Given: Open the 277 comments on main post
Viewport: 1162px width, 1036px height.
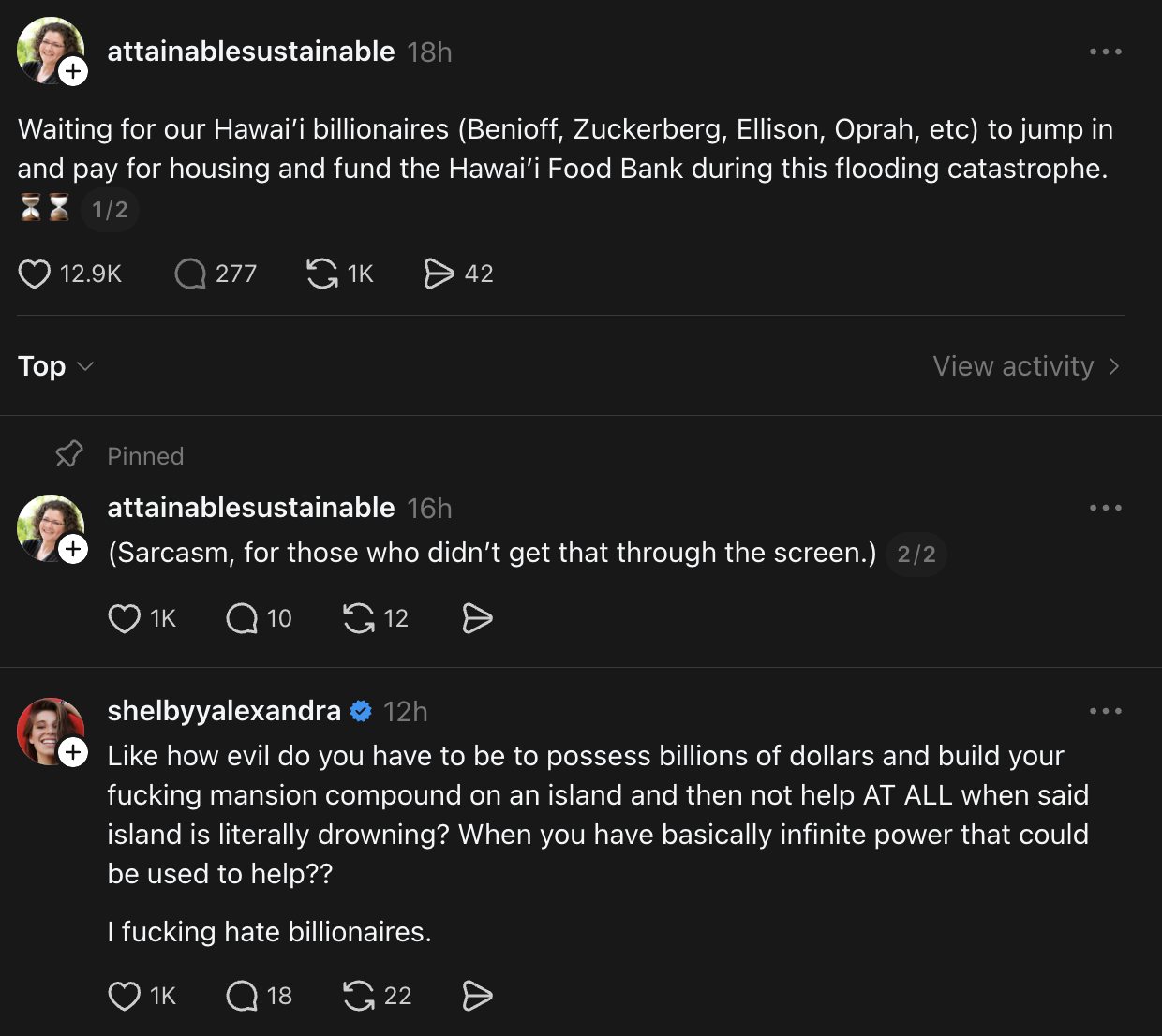Looking at the screenshot, I should tap(190, 274).
